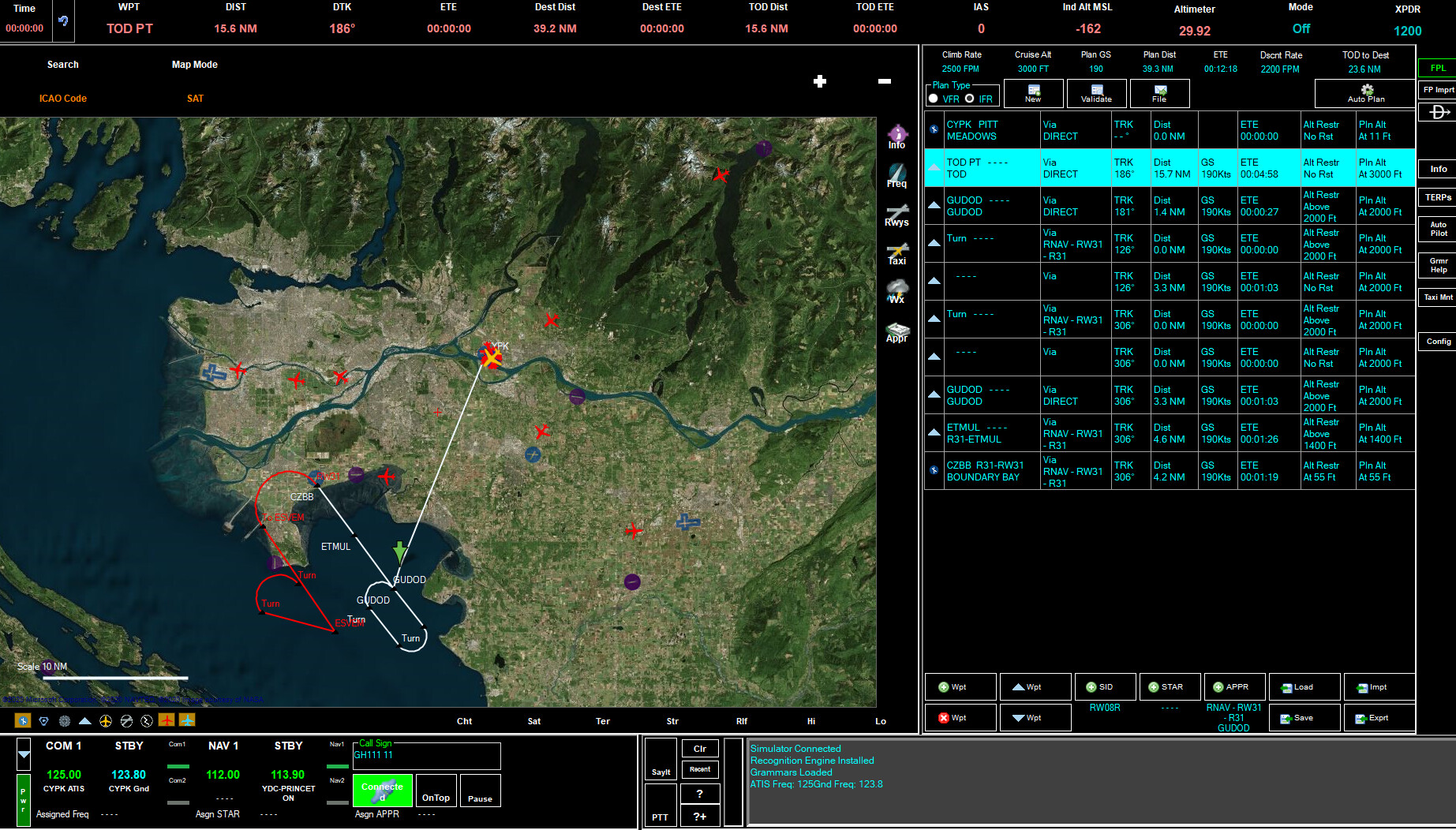Expand the COM radio dropdown arrow
Viewport: 1456px width, 830px height.
(24, 754)
